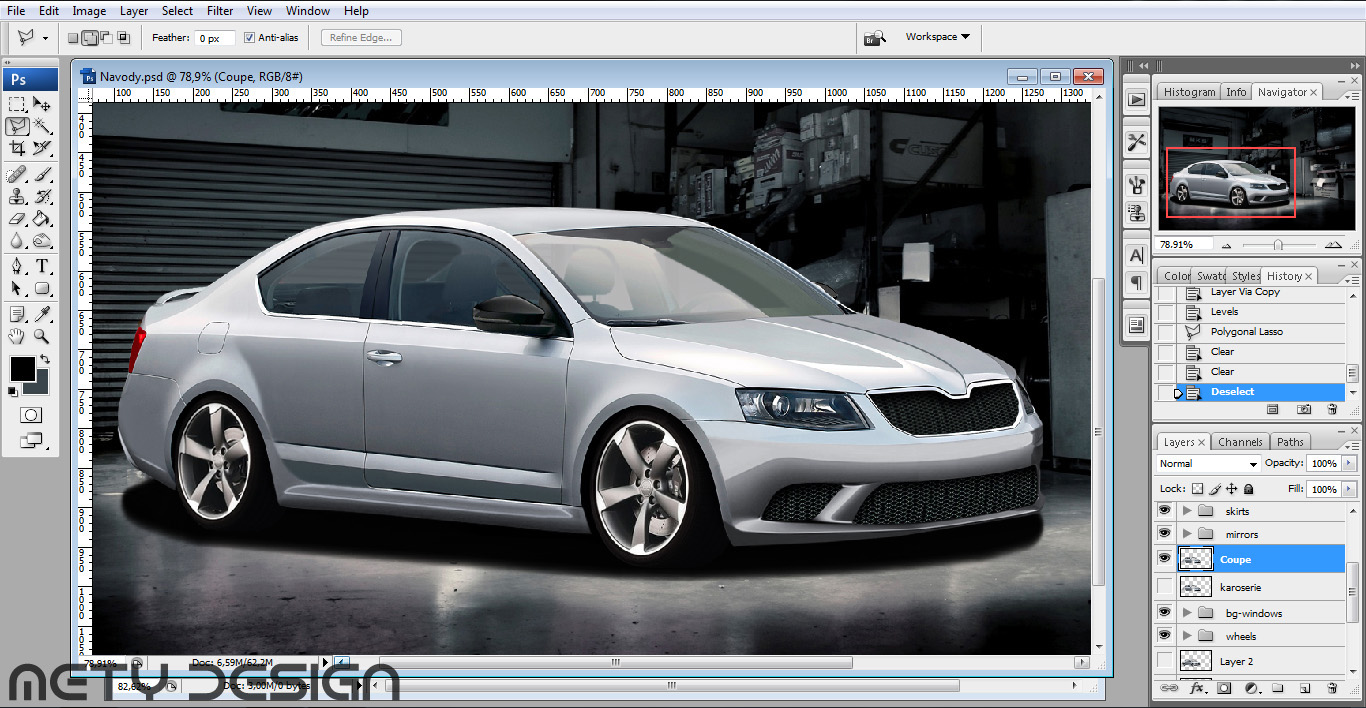The width and height of the screenshot is (1366, 708).
Task: Open the blend mode Normal dropdown
Action: (x=1208, y=464)
